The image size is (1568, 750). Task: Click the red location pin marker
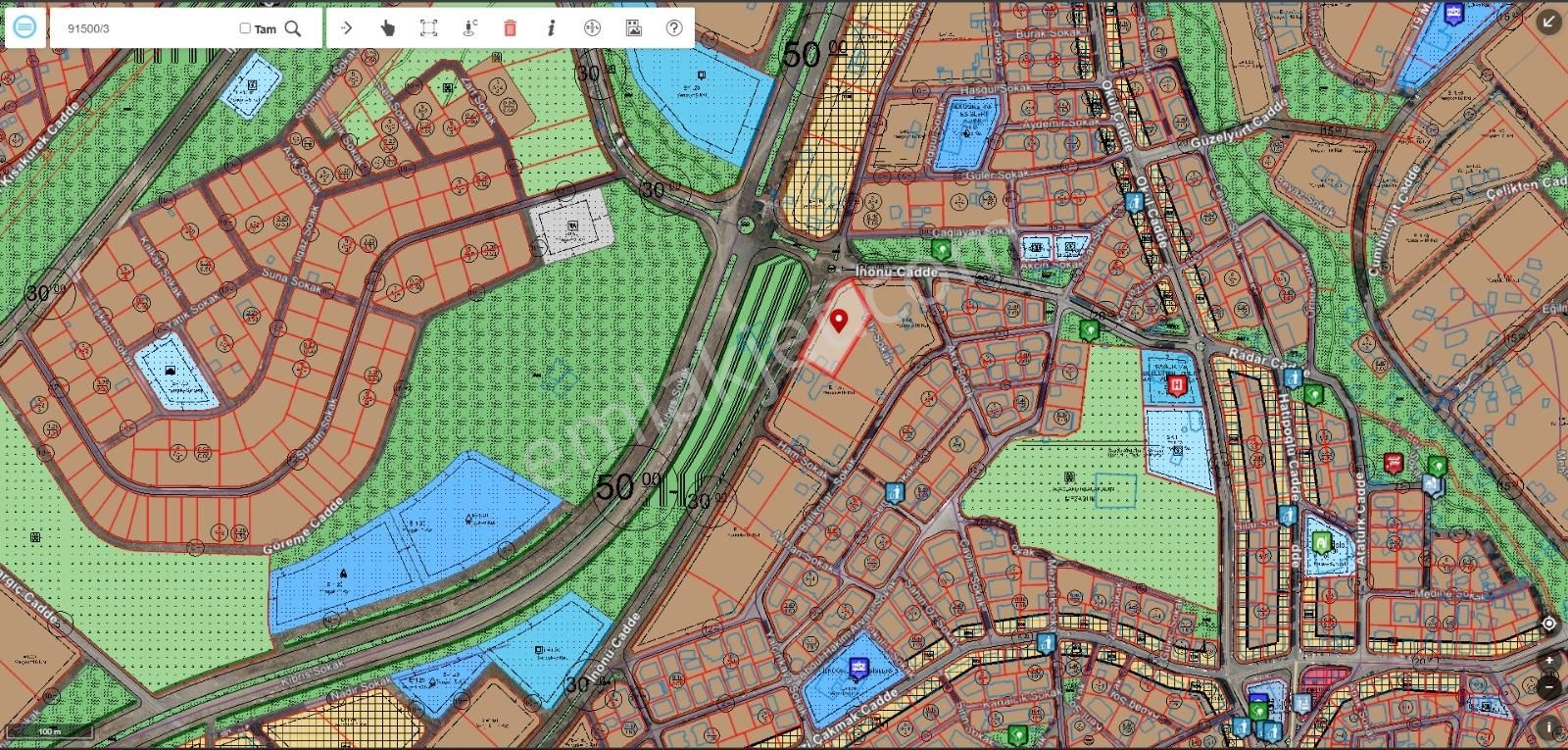[839, 320]
